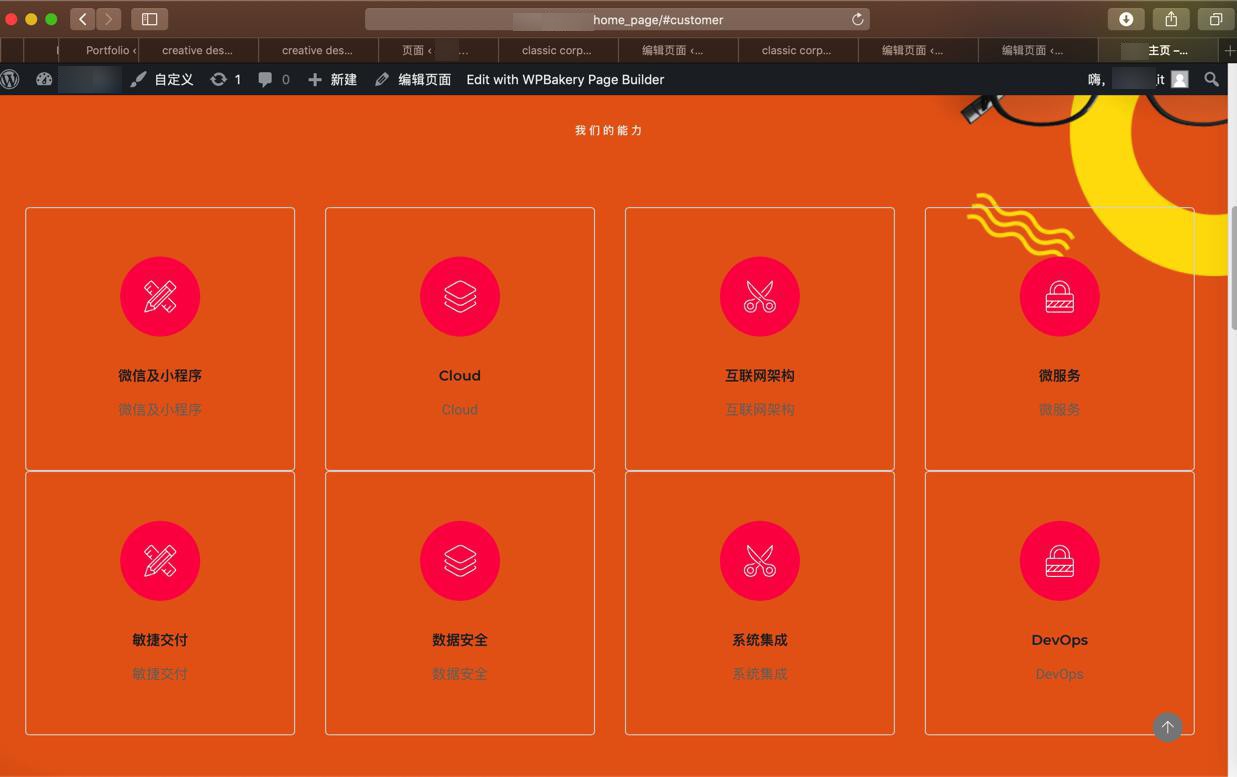This screenshot has width=1237, height=777.
Task: Click the 我们的能力 section title
Action: click(x=609, y=130)
